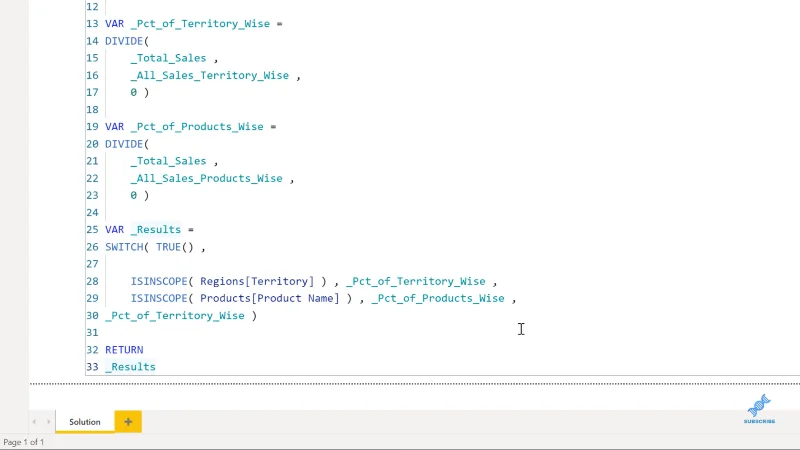Click 'VAR _Pct_of_Products_Wise =' on line 19
This screenshot has height=450, width=800.
[191, 127]
